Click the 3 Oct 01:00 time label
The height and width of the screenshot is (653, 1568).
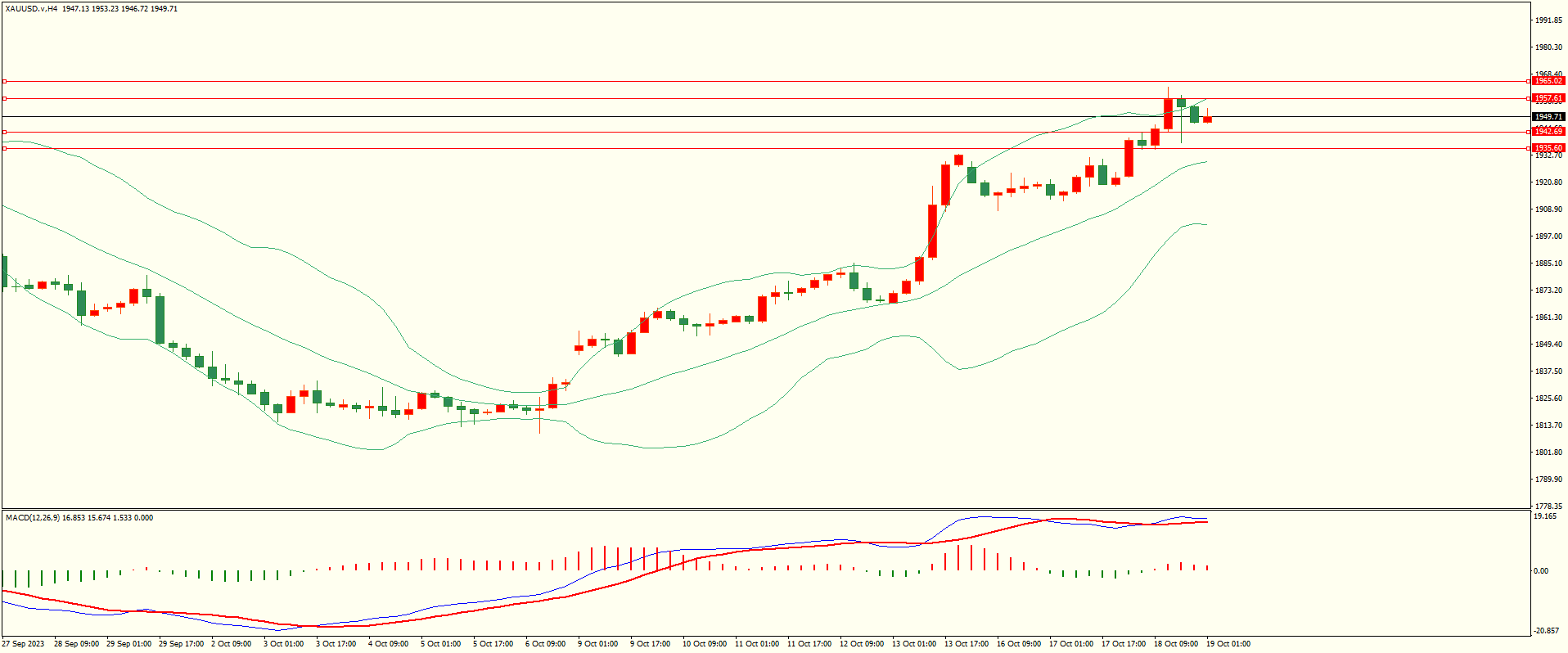[x=284, y=644]
